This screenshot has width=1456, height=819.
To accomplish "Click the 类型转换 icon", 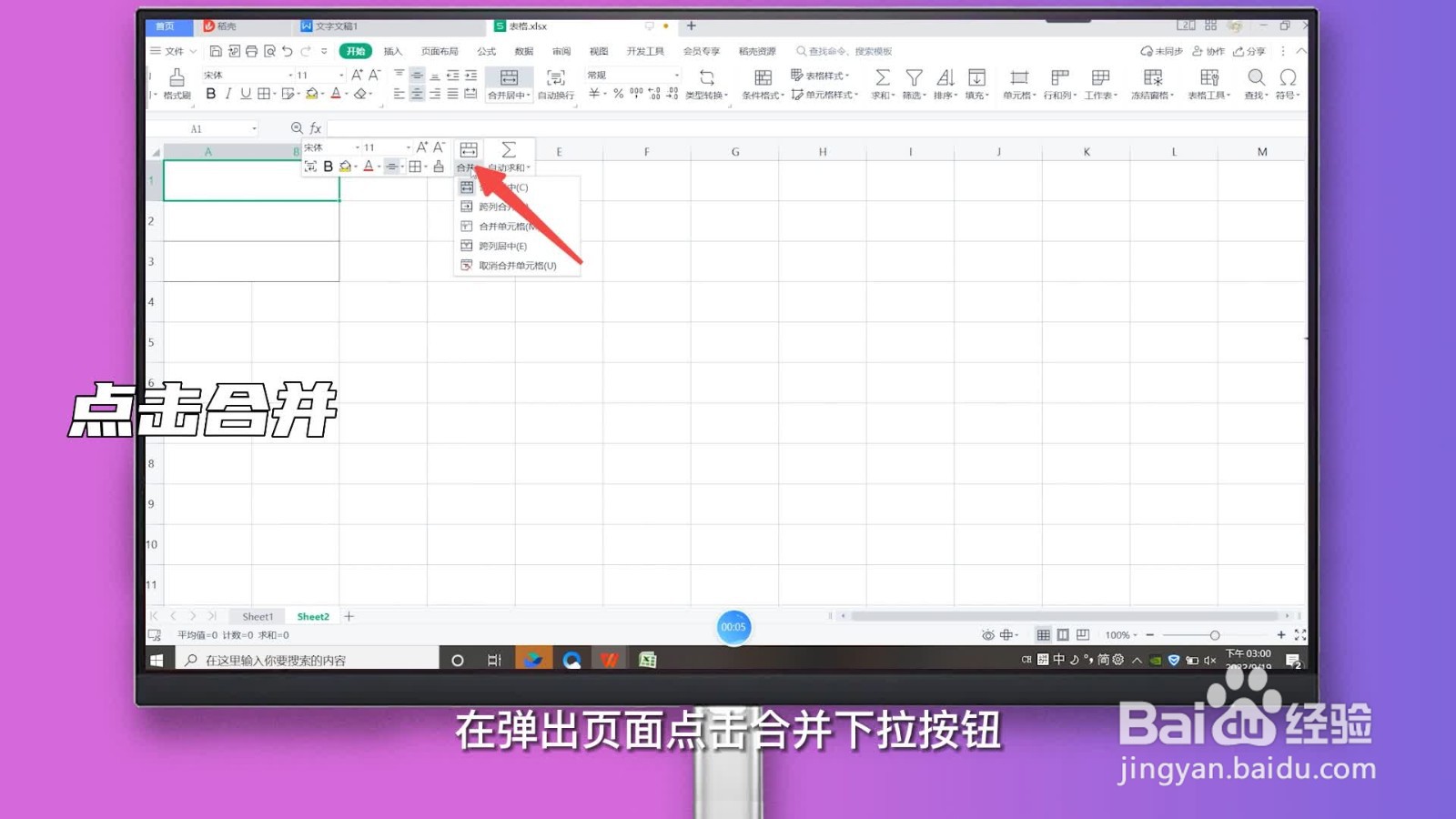I will 707,77.
